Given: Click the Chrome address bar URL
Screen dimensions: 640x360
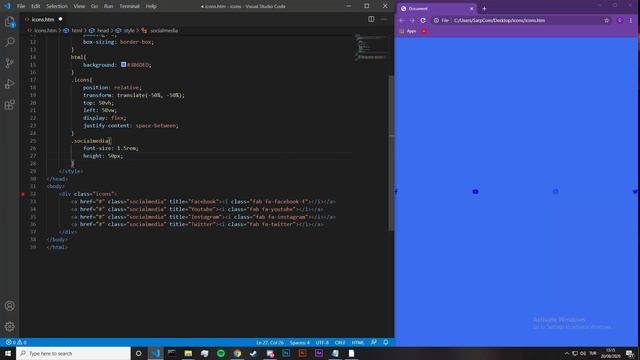Looking at the screenshot, I should pos(499,20).
